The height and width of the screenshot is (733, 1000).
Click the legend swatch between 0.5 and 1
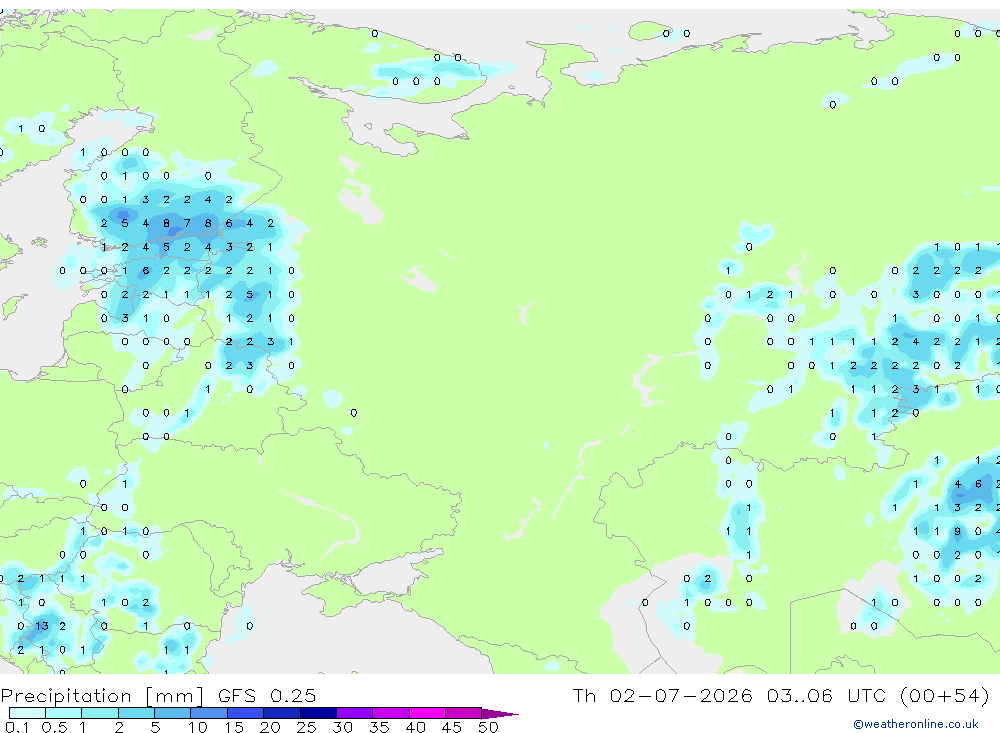pos(64,713)
